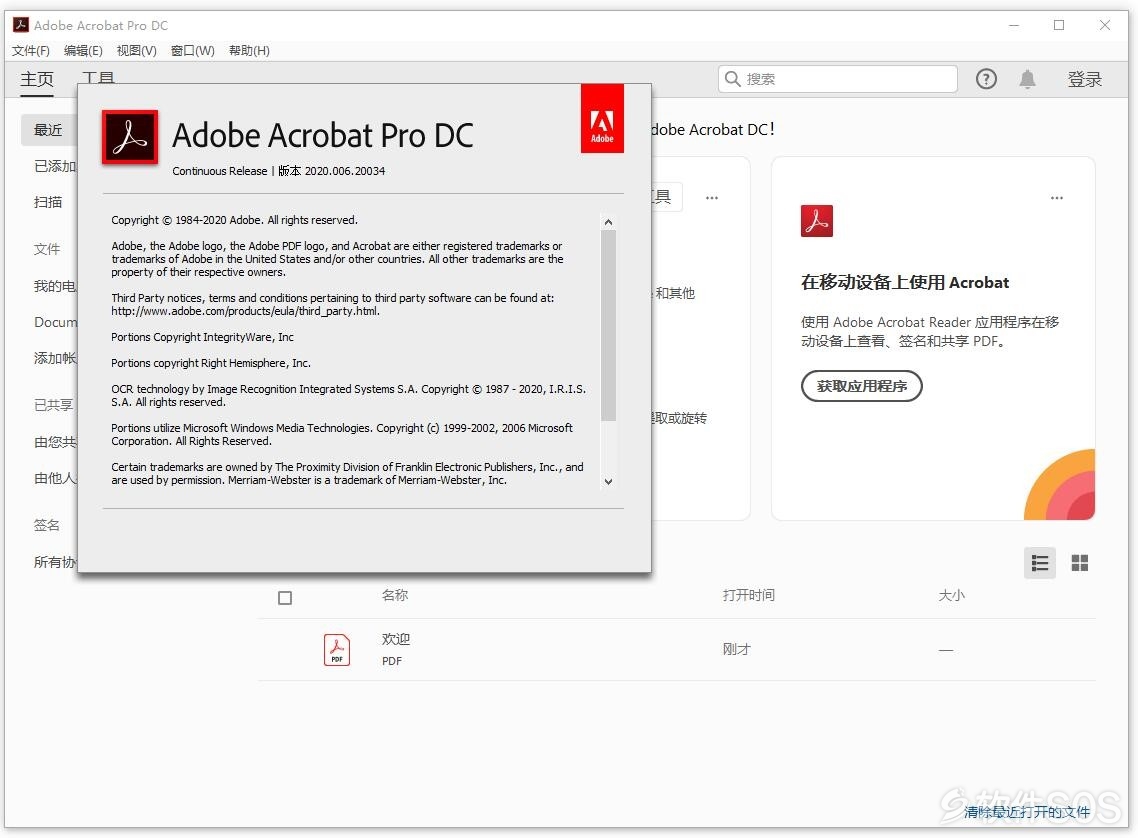Open the 帮助(H) menu

click(249, 50)
